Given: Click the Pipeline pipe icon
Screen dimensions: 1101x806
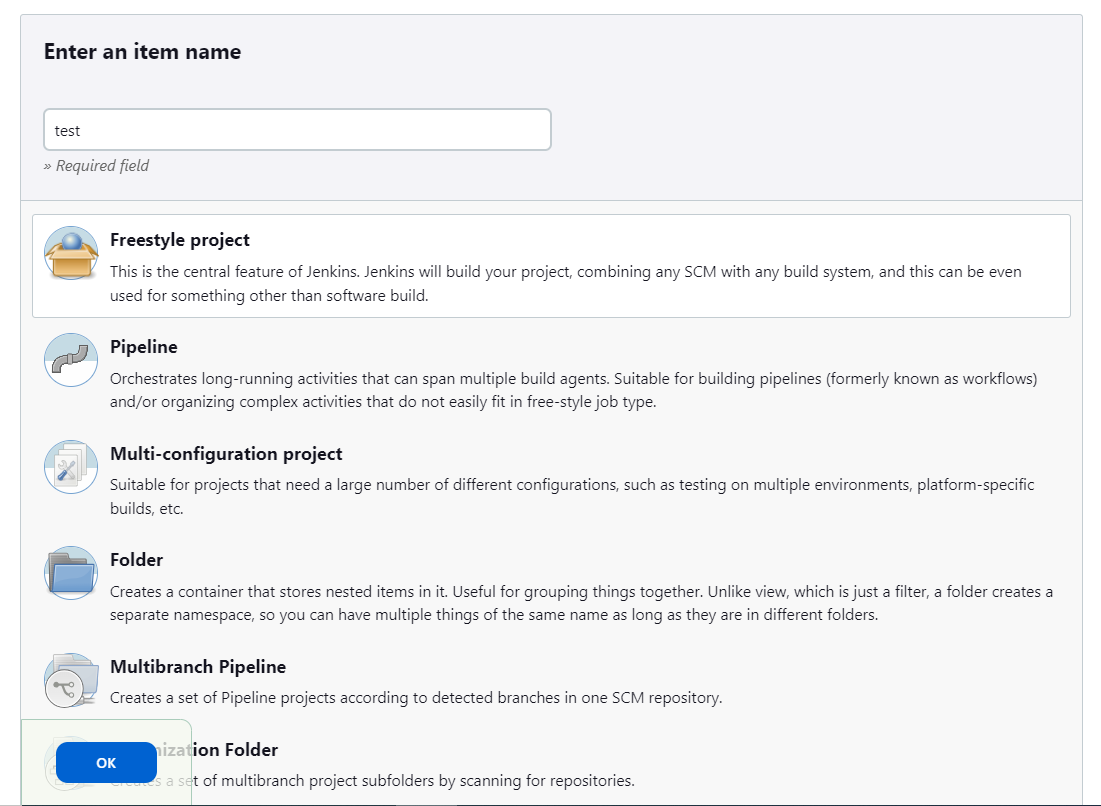Looking at the screenshot, I should (71, 360).
